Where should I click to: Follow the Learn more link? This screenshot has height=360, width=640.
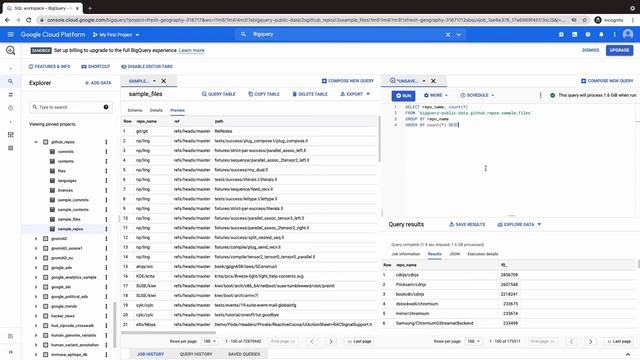point(191,50)
